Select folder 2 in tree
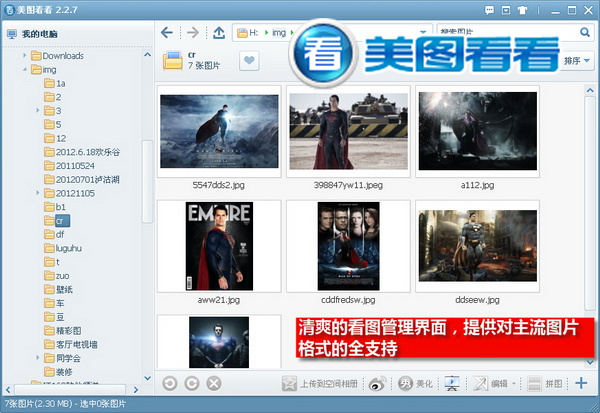 pos(53,97)
